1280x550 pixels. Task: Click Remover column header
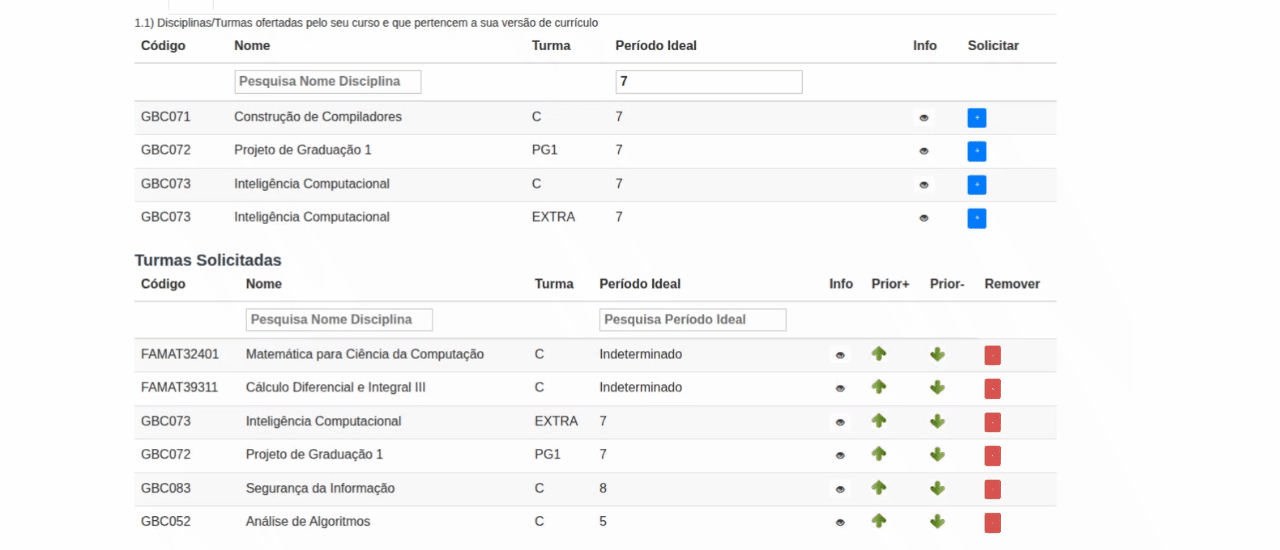click(x=1012, y=284)
